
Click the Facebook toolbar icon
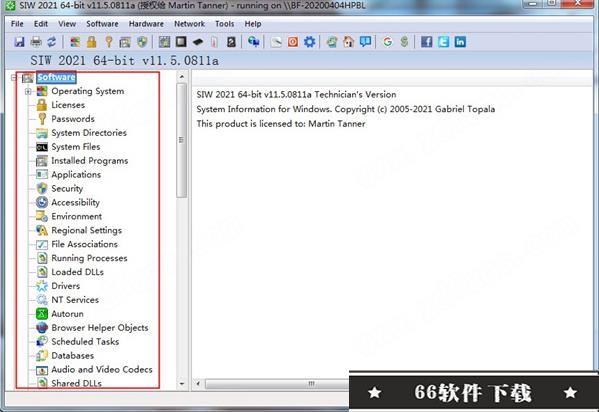427,42
